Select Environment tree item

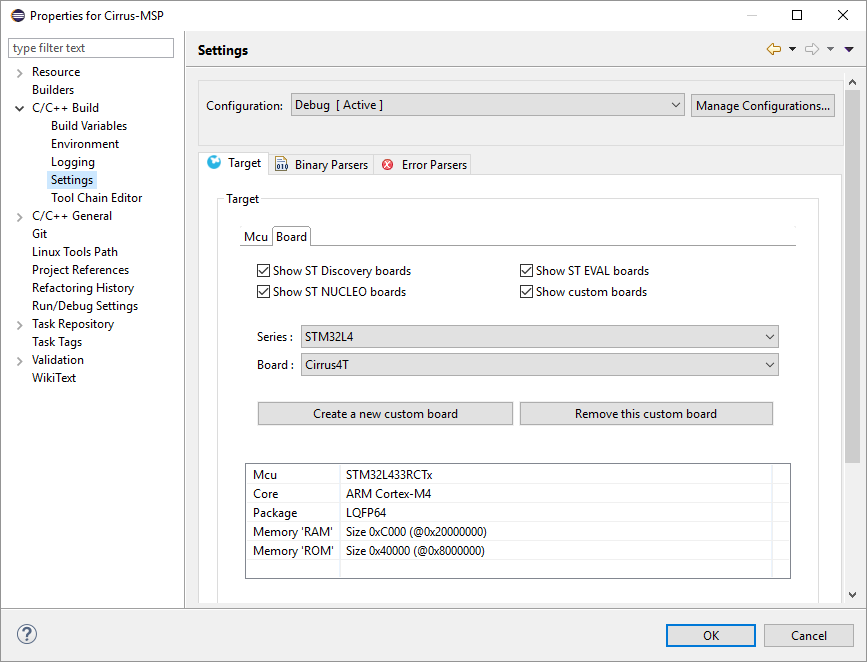click(x=85, y=144)
